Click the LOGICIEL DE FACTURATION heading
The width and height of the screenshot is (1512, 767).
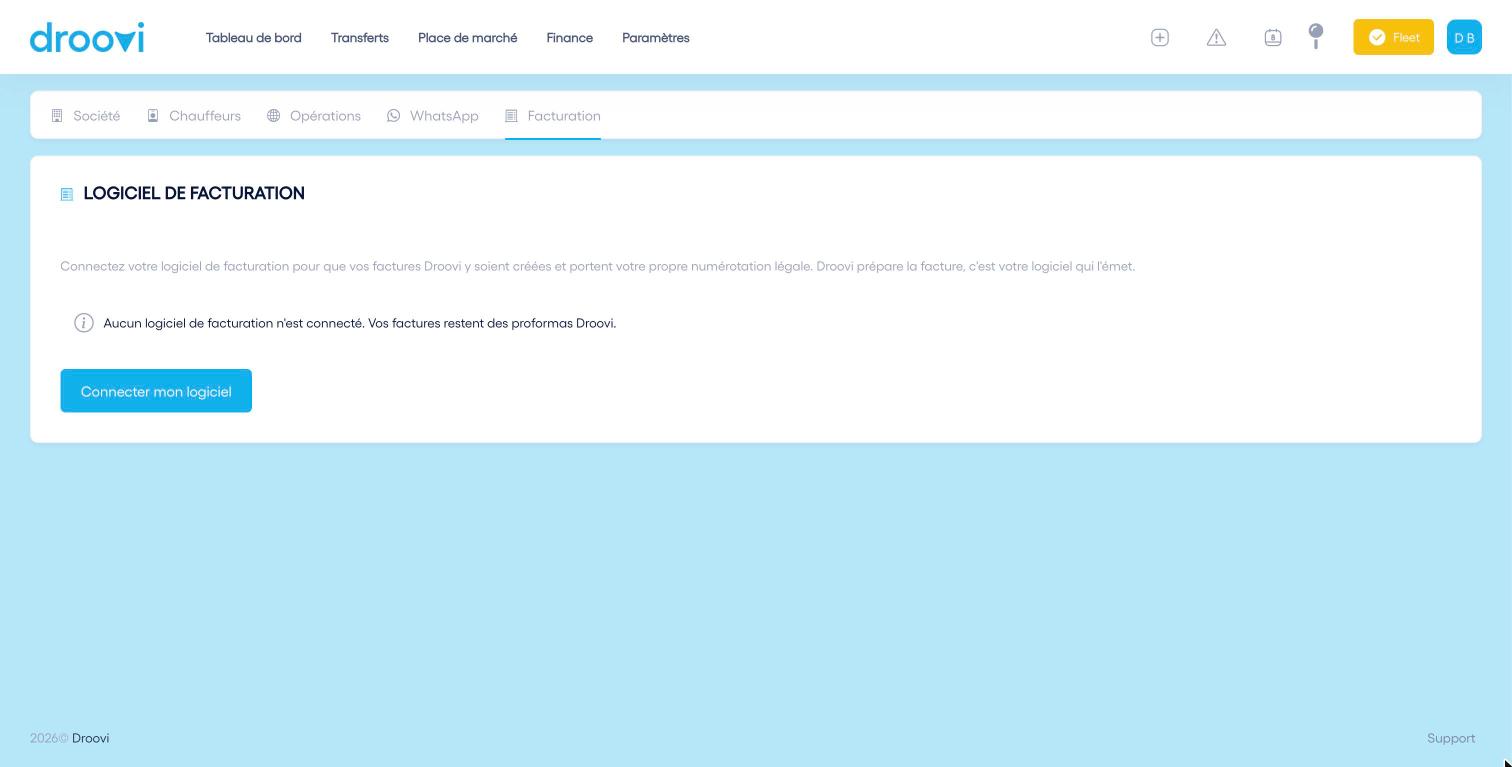click(194, 193)
